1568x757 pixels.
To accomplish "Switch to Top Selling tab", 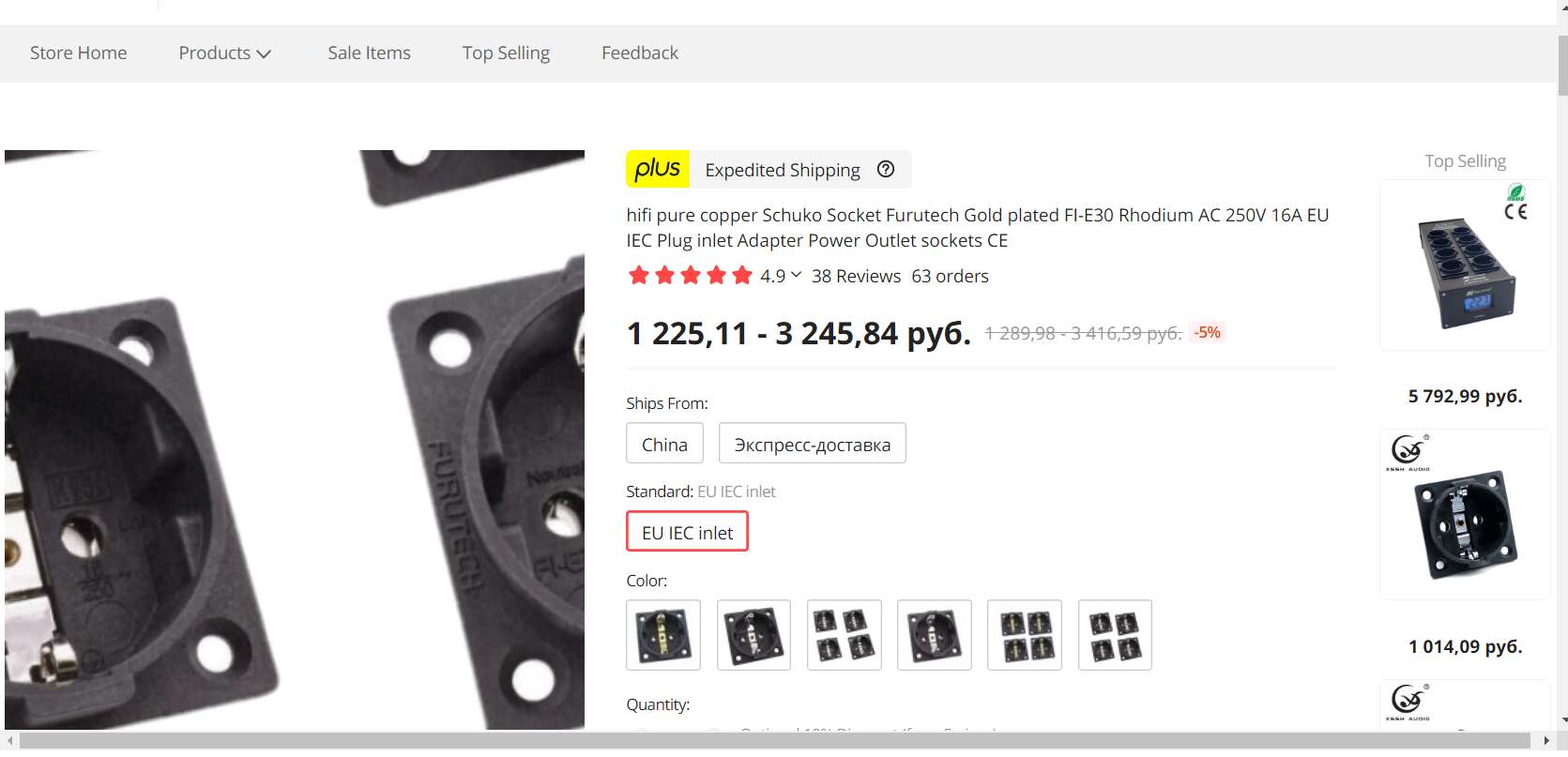I will [506, 53].
